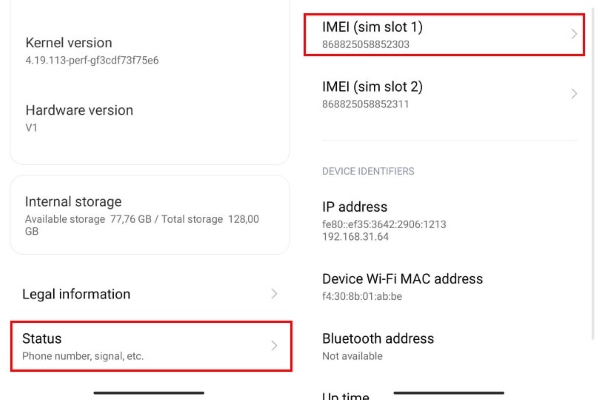Open the Legal information label
This screenshot has height=400, width=600.
76,294
